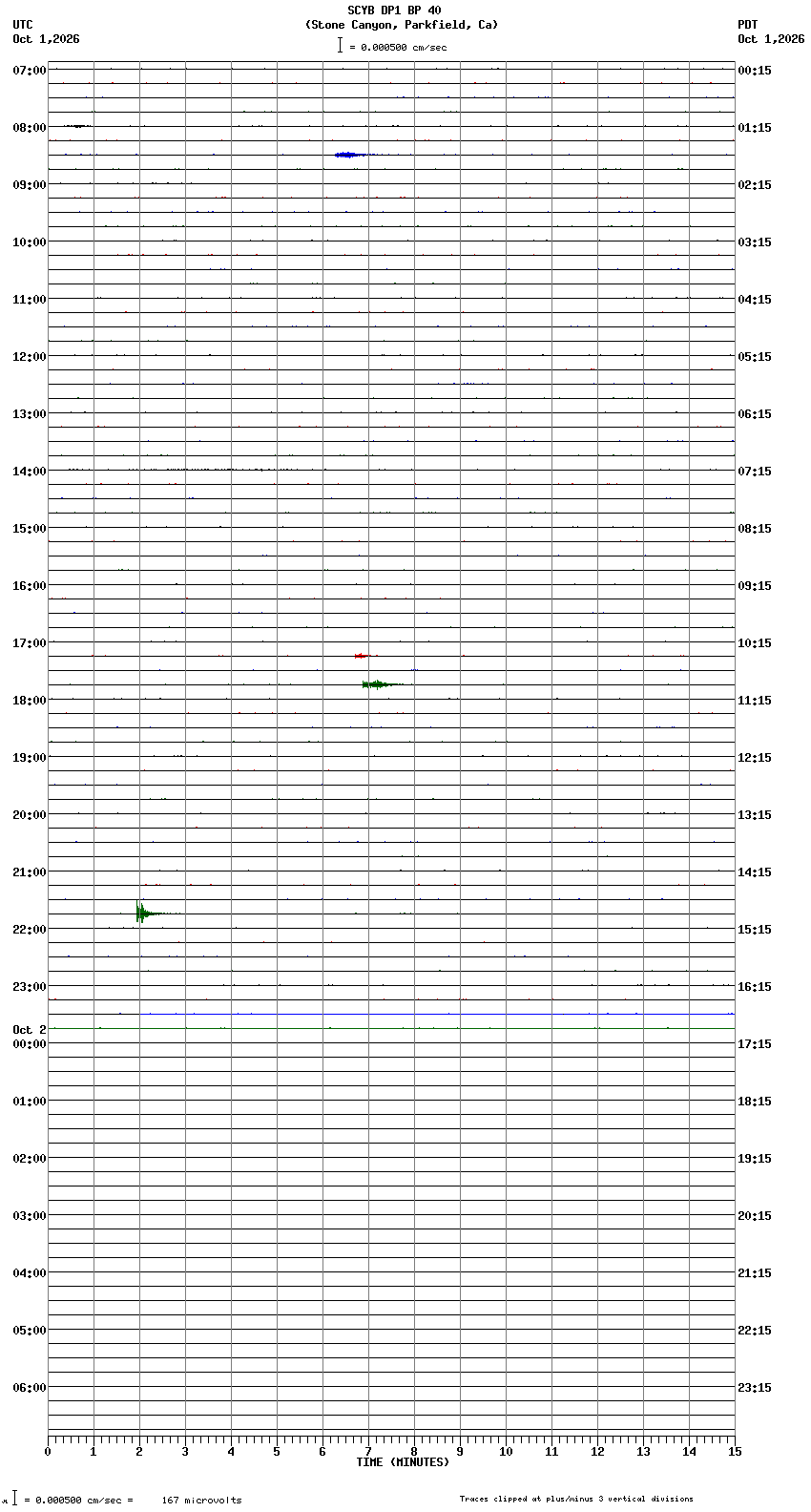Select the "23:00" UTC row label
Screen dimensions: 811x1512
pyautogui.click(x=30, y=987)
